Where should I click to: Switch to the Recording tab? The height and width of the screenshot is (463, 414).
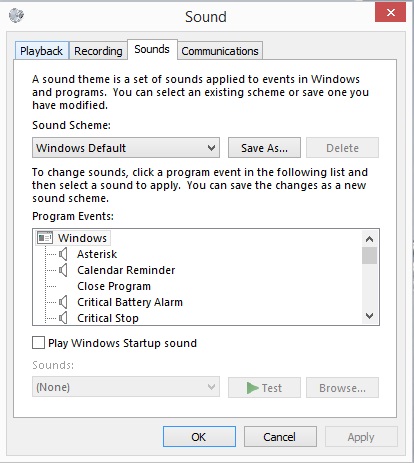(x=98, y=51)
